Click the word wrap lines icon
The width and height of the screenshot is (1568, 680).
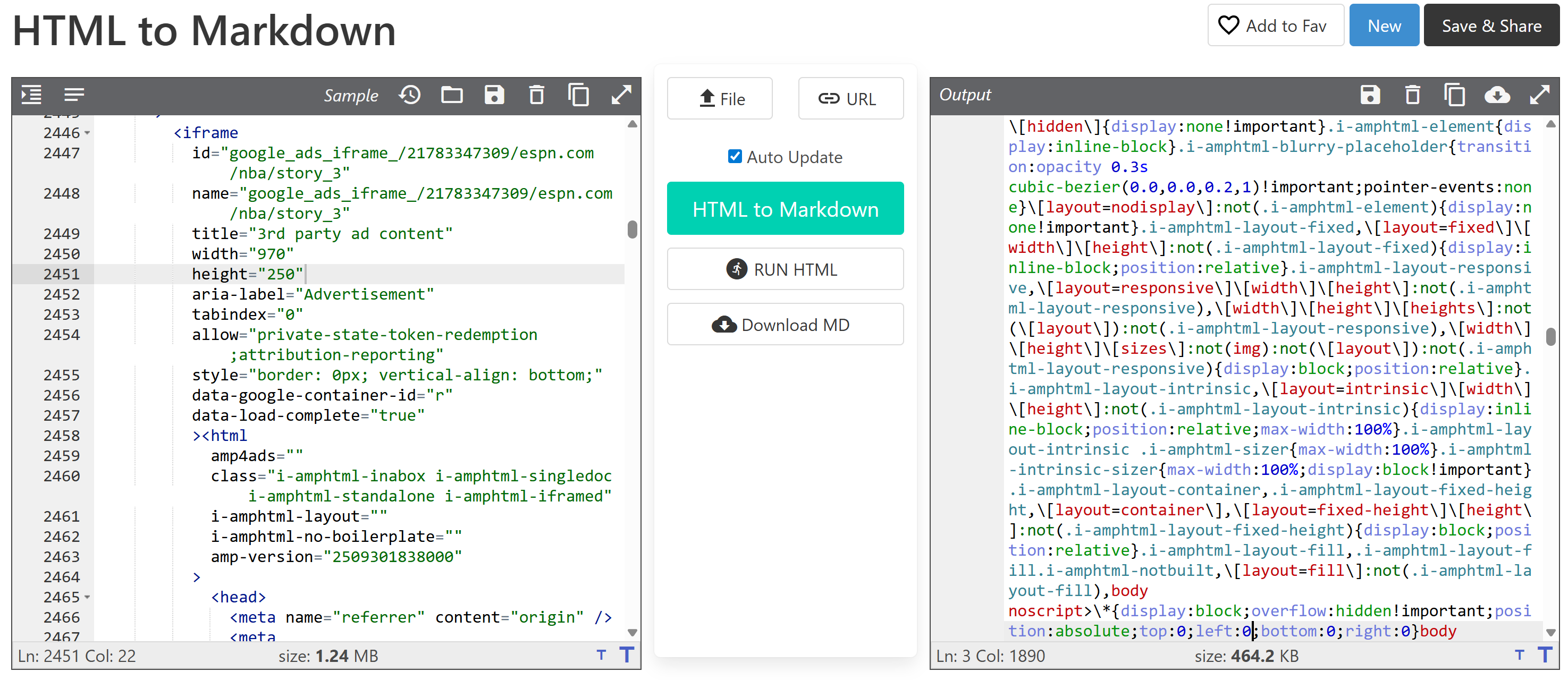tap(74, 95)
